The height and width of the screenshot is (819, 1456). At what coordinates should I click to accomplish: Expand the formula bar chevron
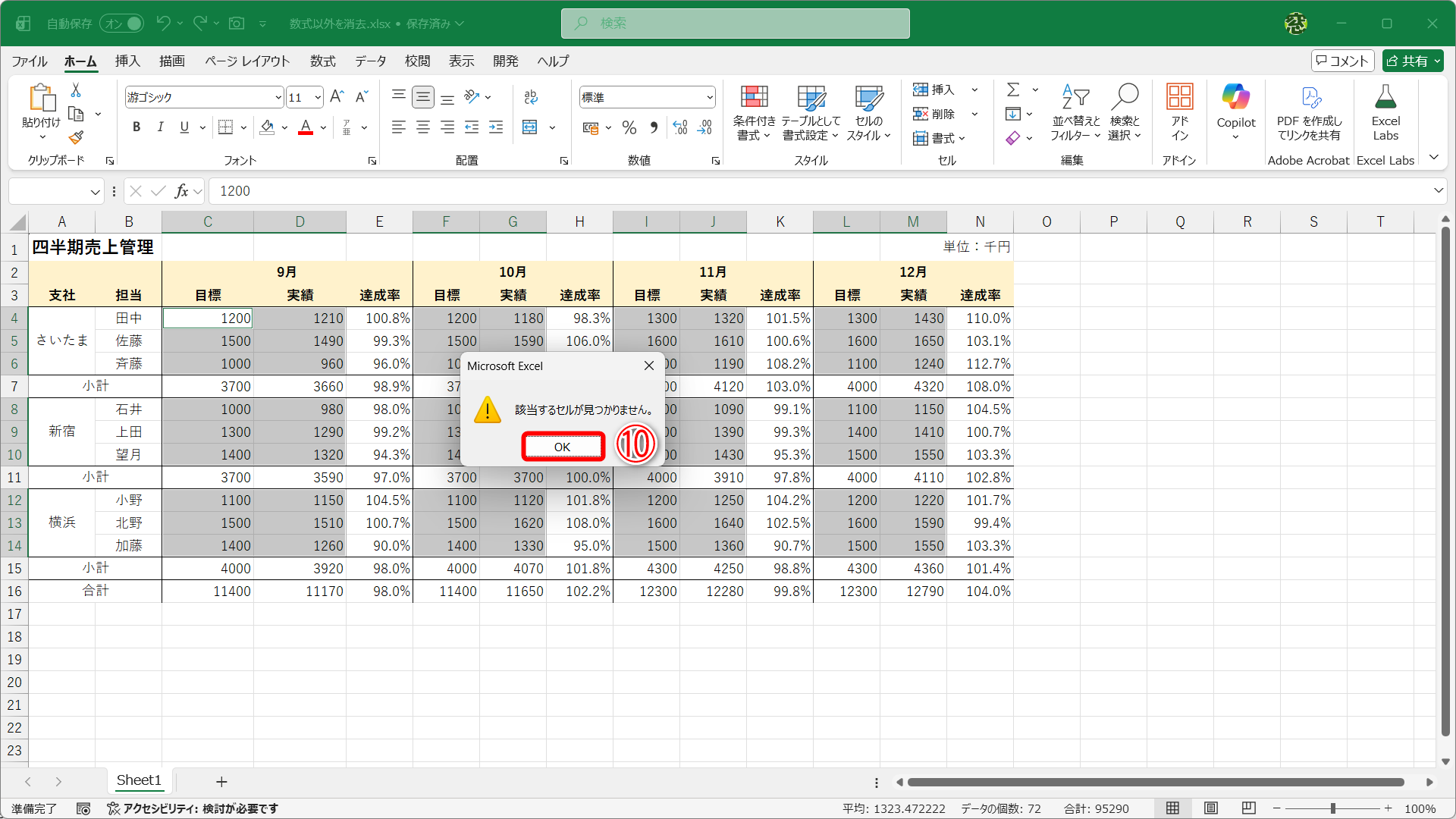pos(1438,191)
